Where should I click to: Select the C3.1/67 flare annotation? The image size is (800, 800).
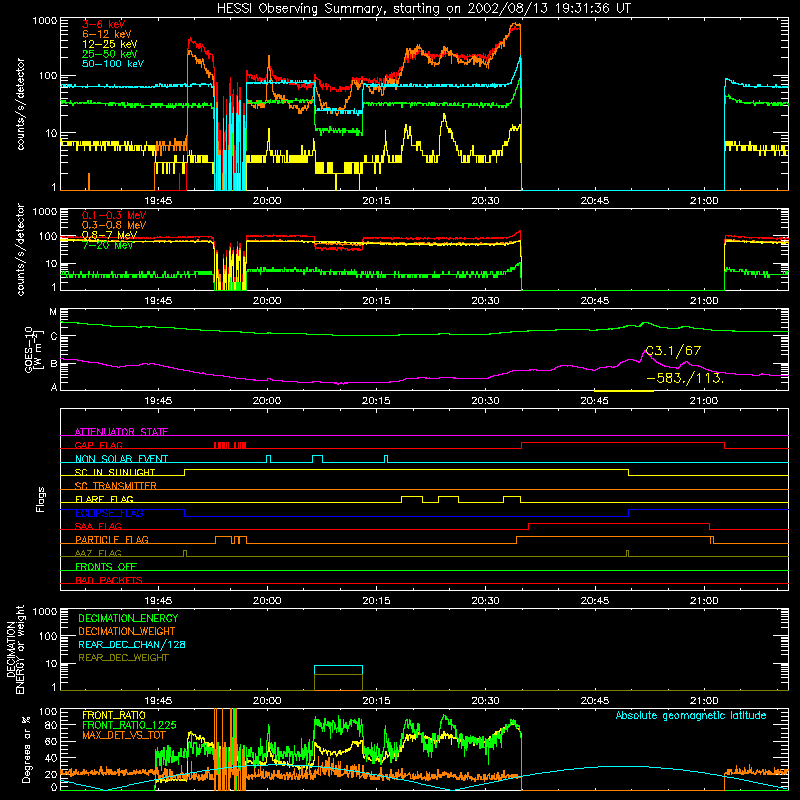click(x=673, y=351)
